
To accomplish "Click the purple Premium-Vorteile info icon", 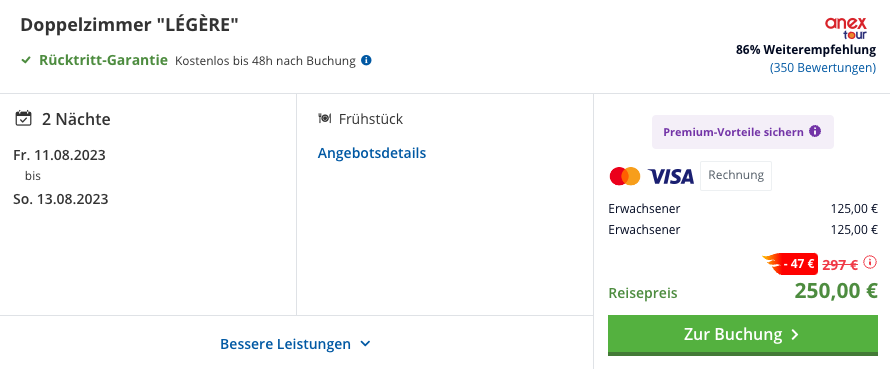I will click(815, 132).
